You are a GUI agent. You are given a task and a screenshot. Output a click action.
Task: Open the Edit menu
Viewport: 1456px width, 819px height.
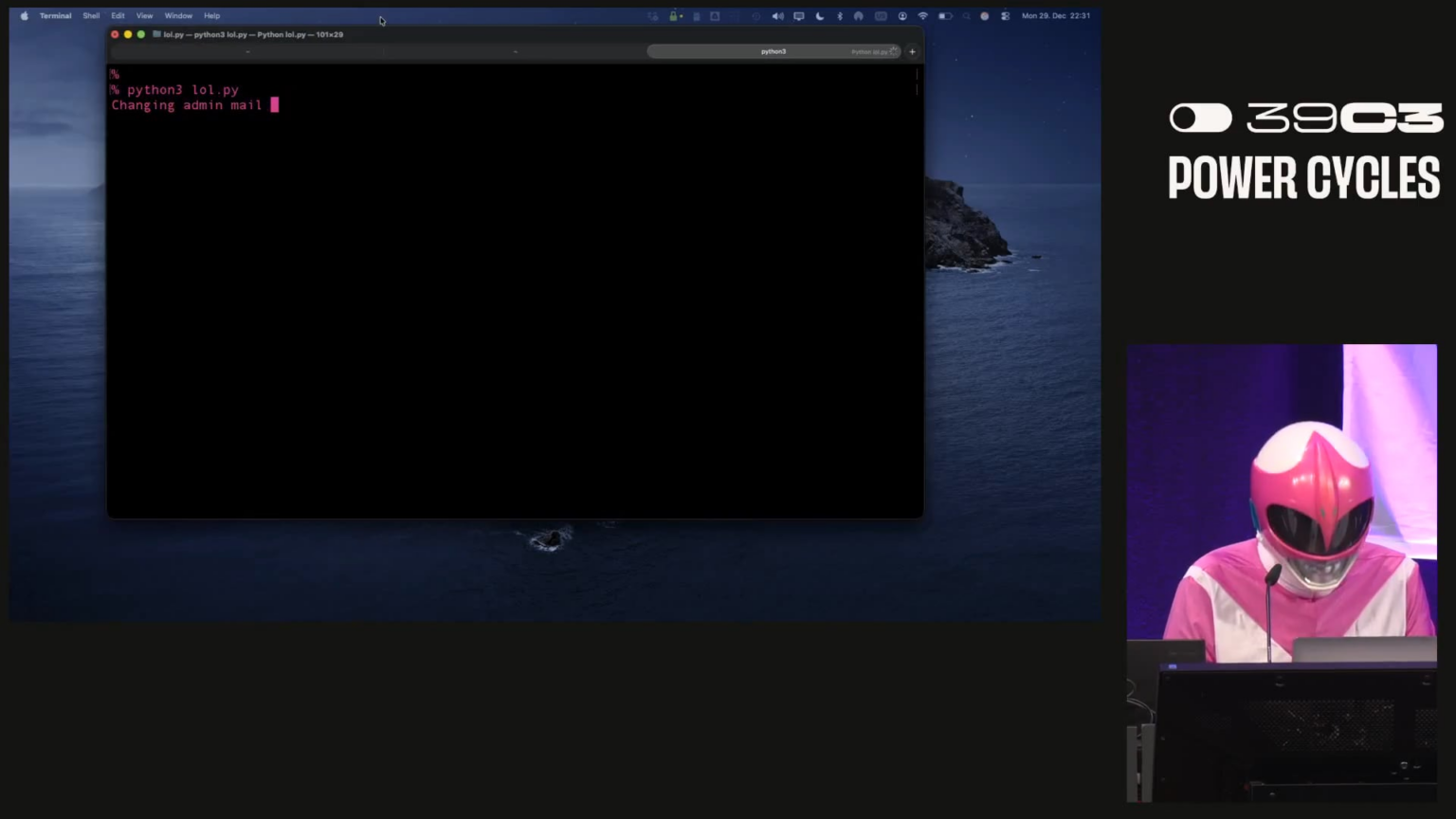pos(118,16)
